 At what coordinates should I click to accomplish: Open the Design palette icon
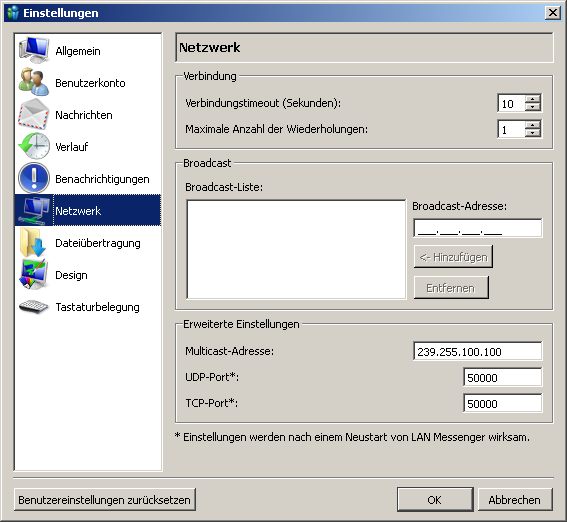click(x=34, y=274)
